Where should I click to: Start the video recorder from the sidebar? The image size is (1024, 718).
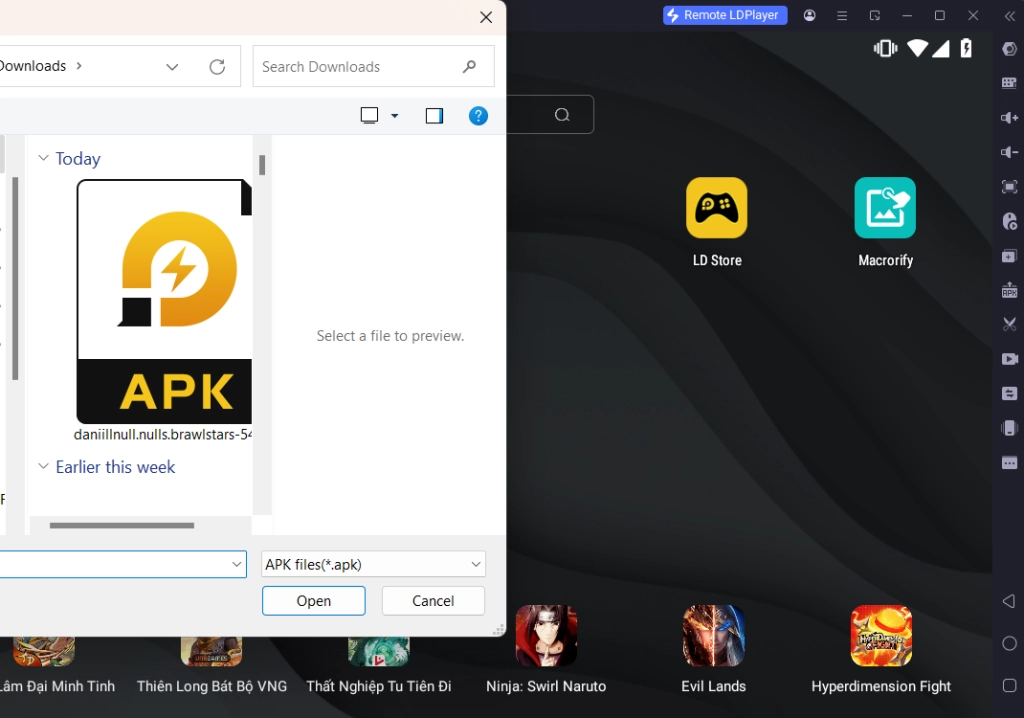[x=1009, y=359]
